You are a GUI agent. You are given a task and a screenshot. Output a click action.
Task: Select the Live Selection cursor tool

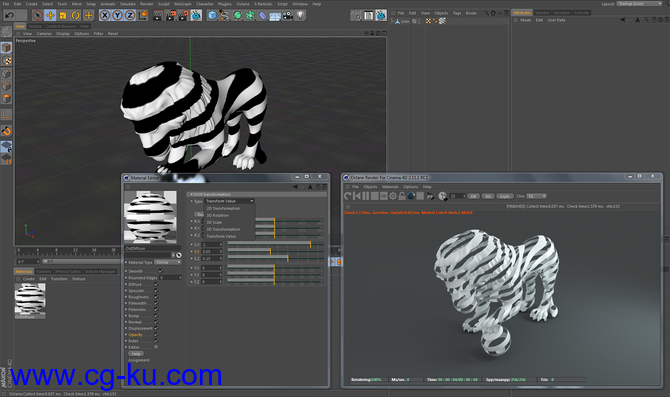click(x=38, y=15)
